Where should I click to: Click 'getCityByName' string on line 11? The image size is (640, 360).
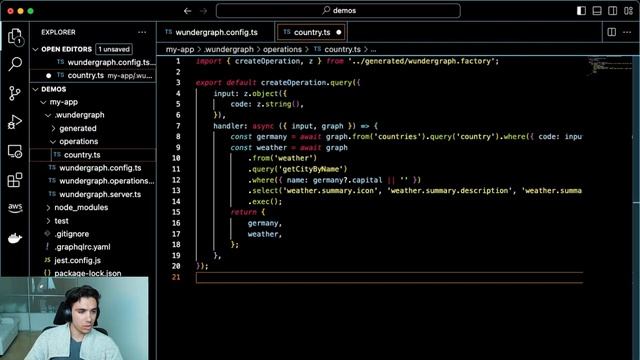(313, 169)
